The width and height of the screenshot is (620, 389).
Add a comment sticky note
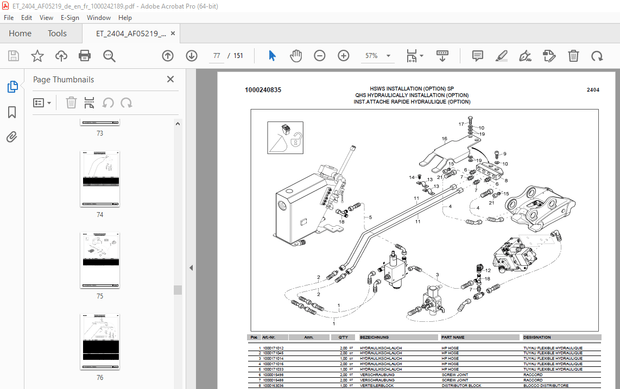click(x=477, y=56)
